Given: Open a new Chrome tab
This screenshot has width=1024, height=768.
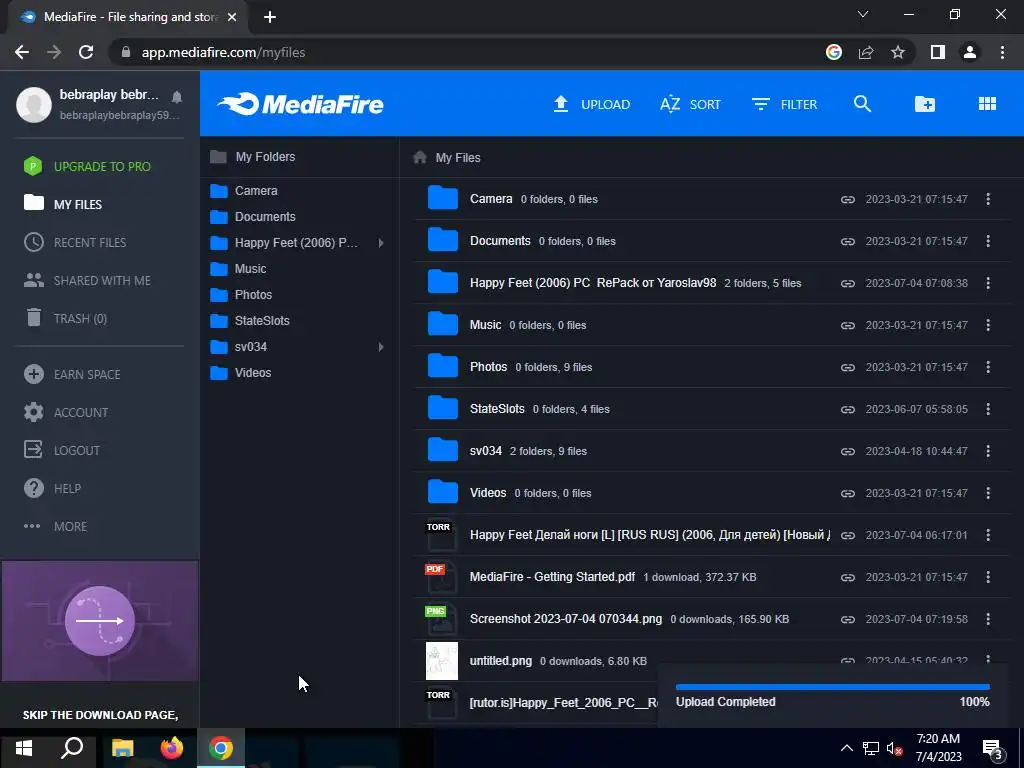Looking at the screenshot, I should [270, 17].
